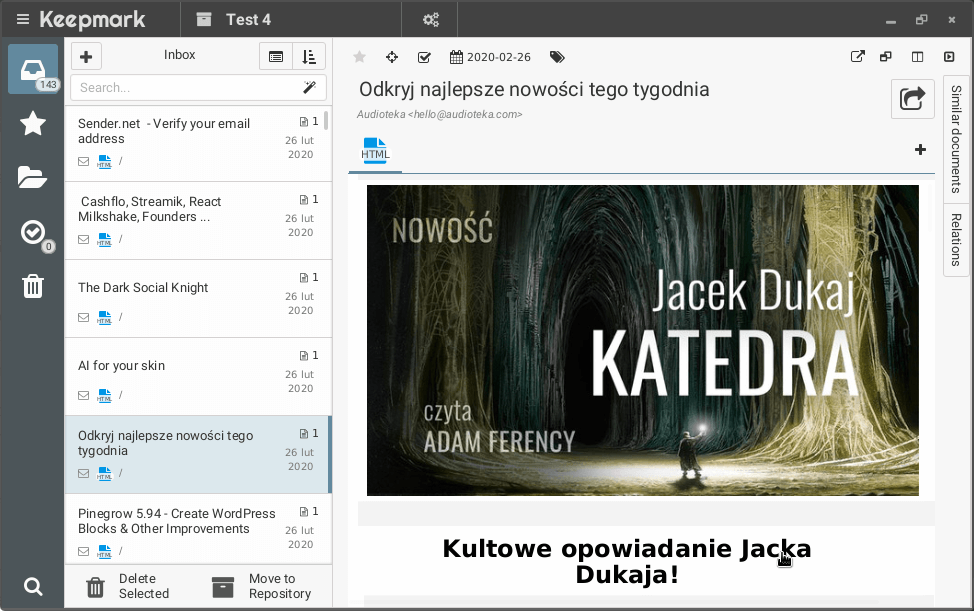This screenshot has width=974, height=611.
Task: Open the Favorites star in sidebar
Action: (33, 123)
